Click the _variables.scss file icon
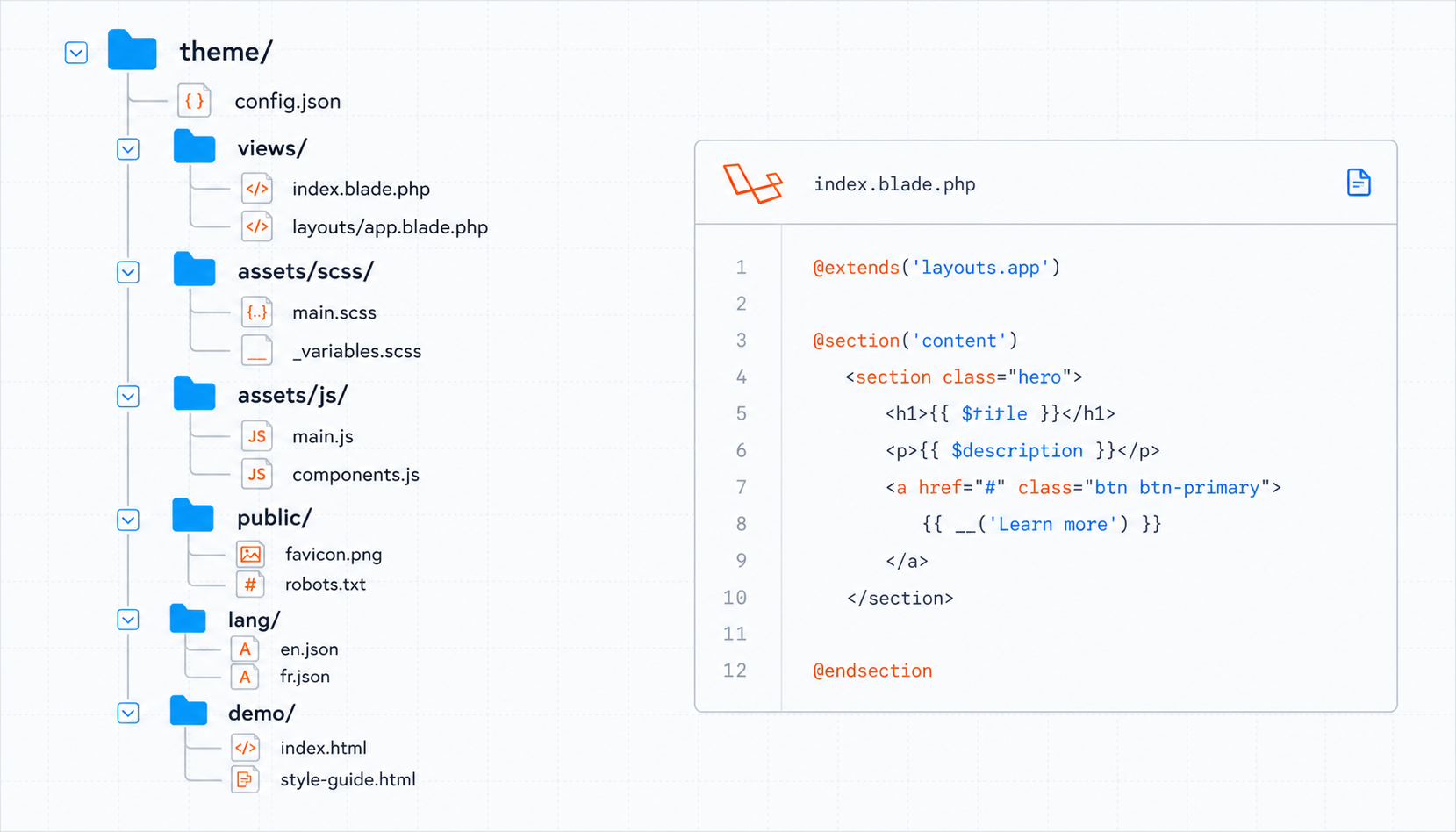 257,351
